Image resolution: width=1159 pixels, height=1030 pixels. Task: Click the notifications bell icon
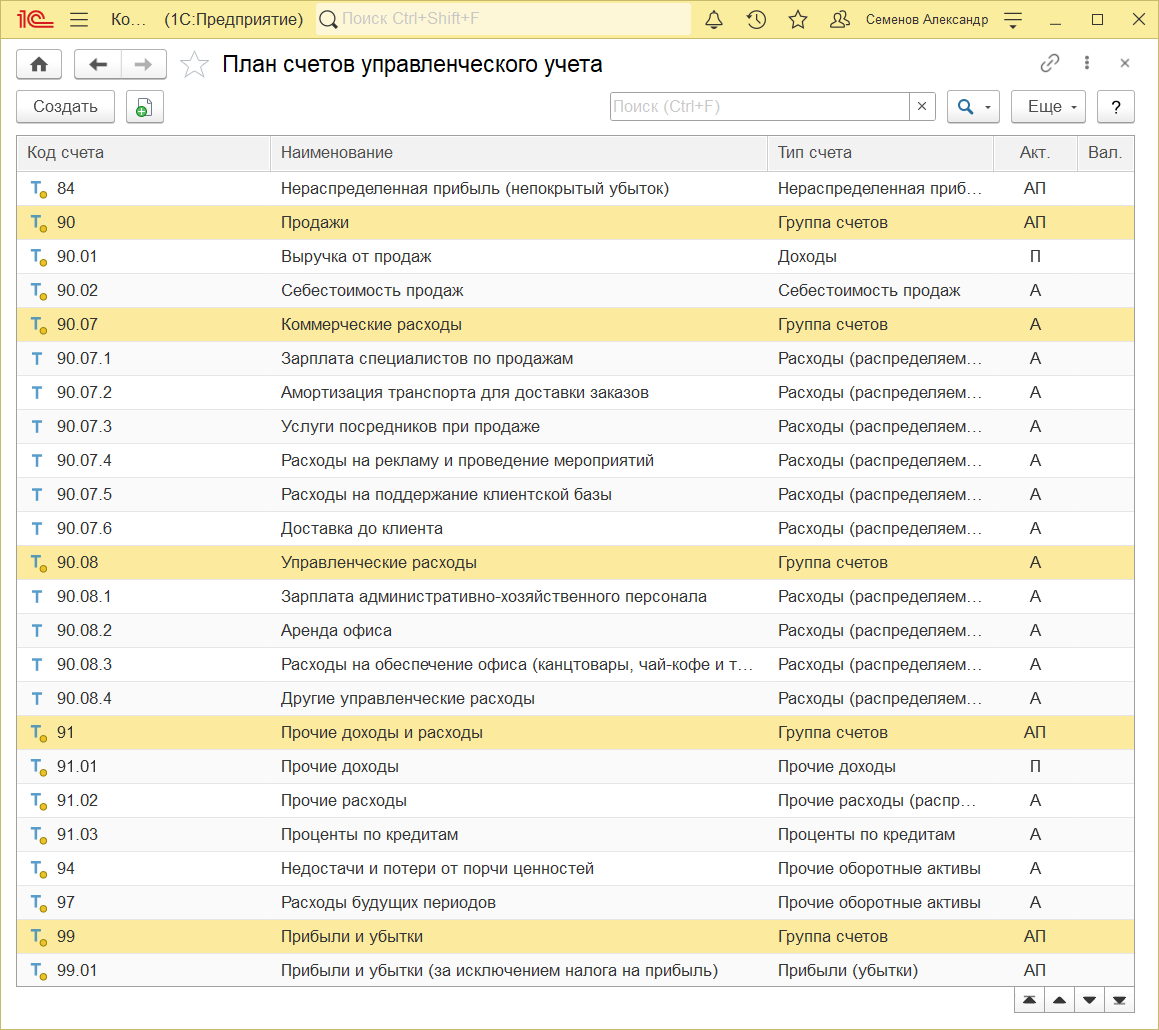tap(714, 19)
